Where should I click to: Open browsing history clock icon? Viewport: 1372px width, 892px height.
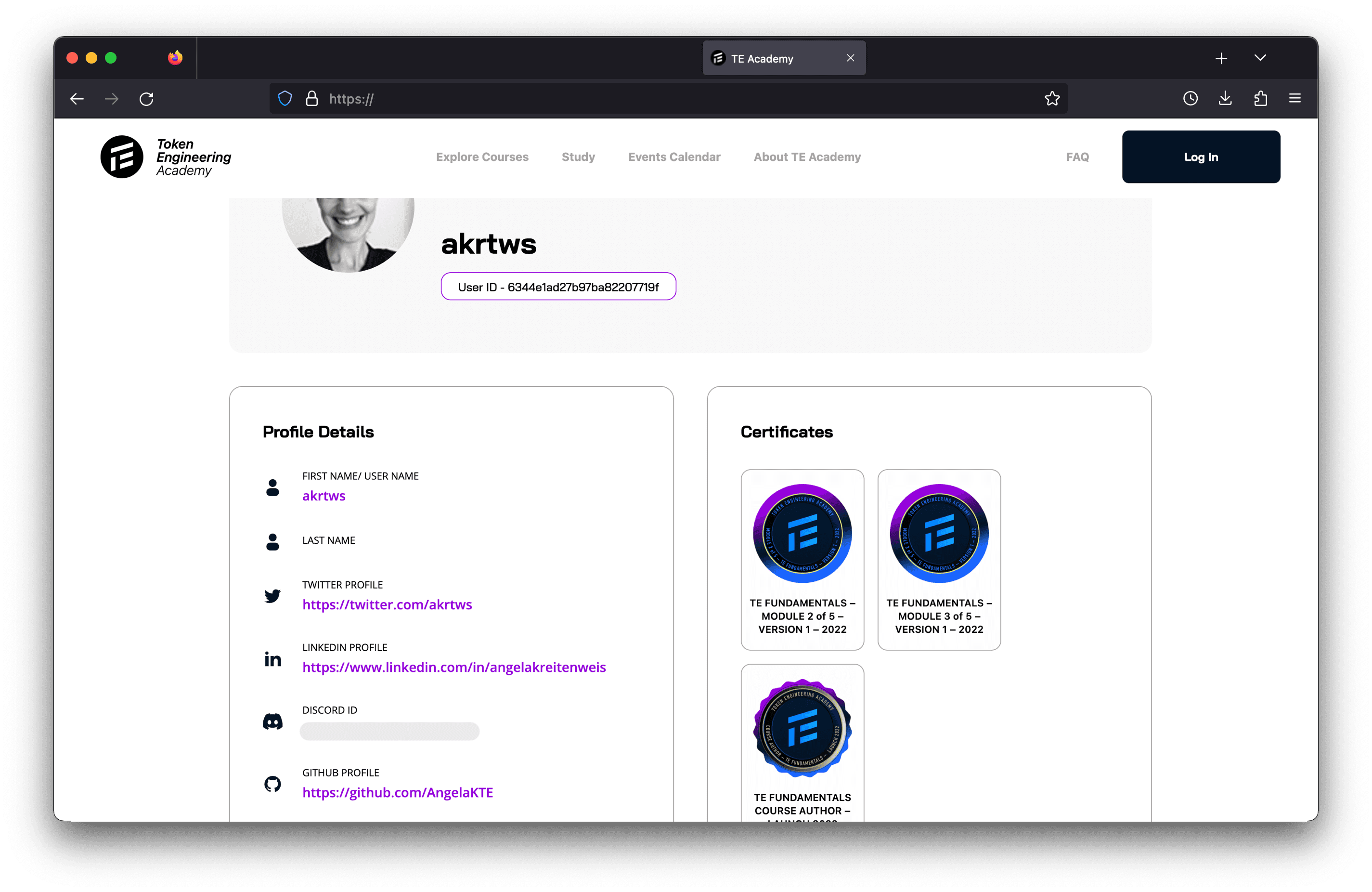1191,99
